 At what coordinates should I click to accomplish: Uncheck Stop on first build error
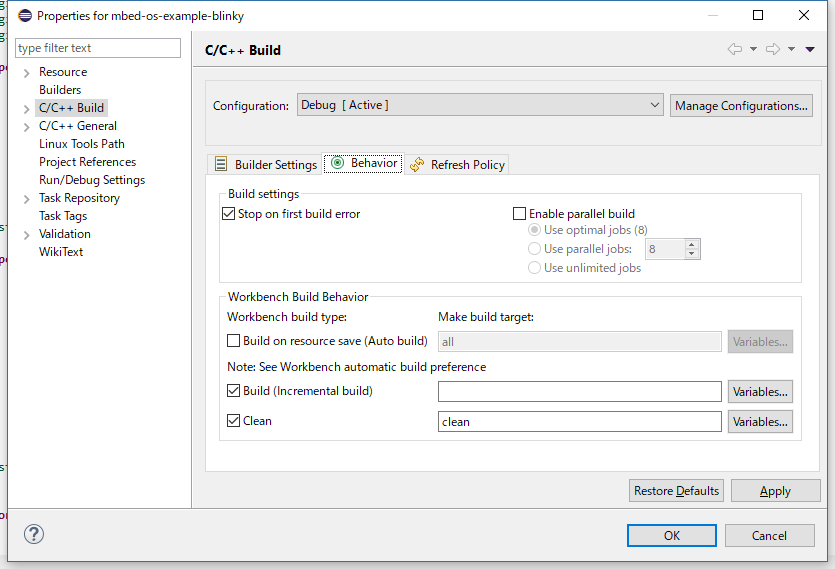tap(228, 214)
